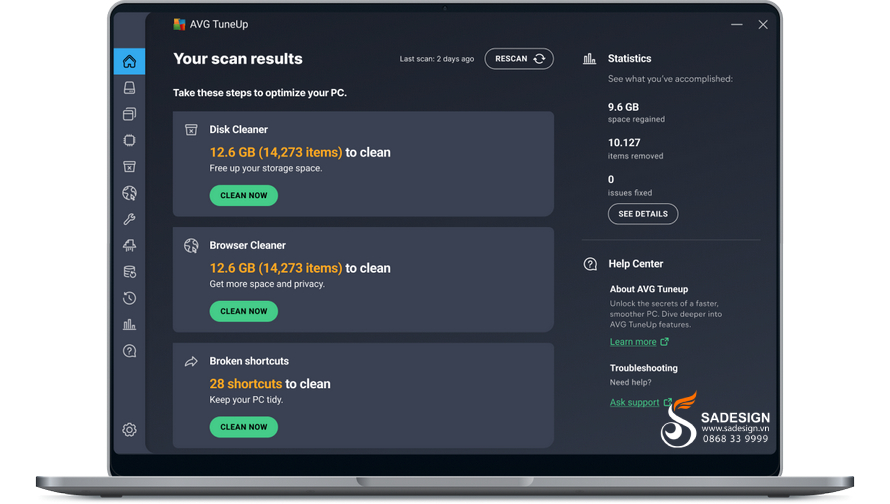Click the '0' issues fixed value
This screenshot has height=504, width=890.
click(611, 179)
